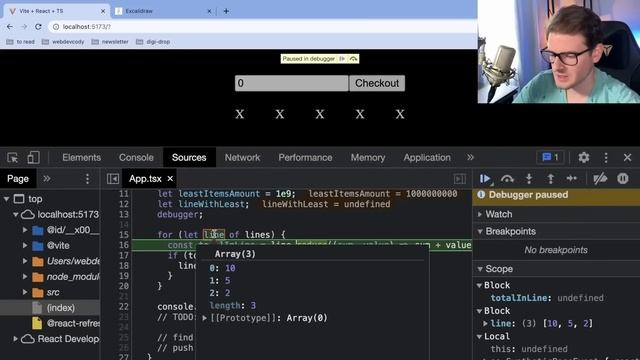Screen dimensions: 640x360
Task: Show more navigator tabs chevron
Action: pos(47,179)
